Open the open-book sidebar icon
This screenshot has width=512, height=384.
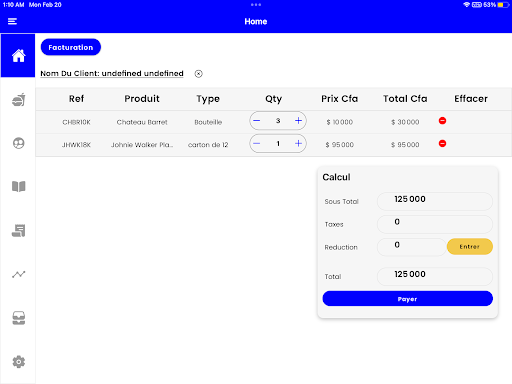(x=19, y=186)
